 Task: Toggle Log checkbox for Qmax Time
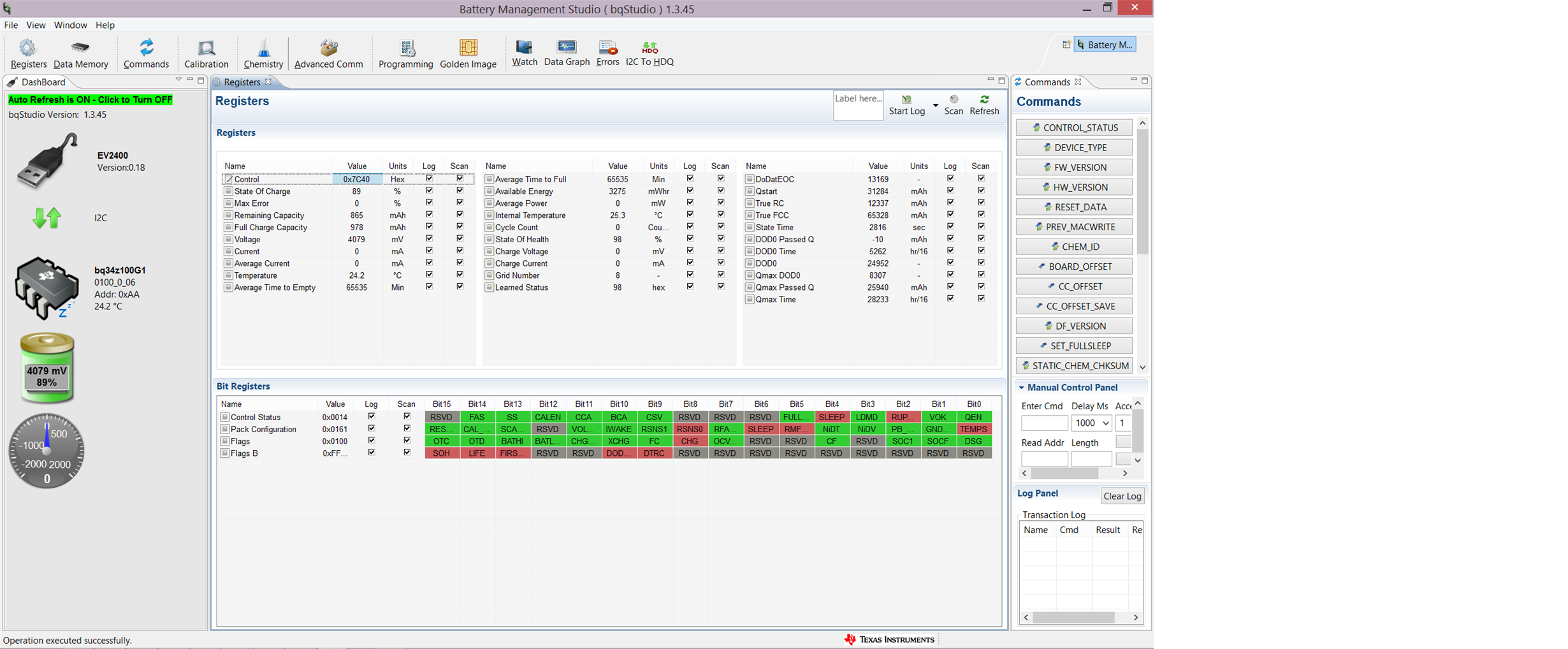pos(950,298)
